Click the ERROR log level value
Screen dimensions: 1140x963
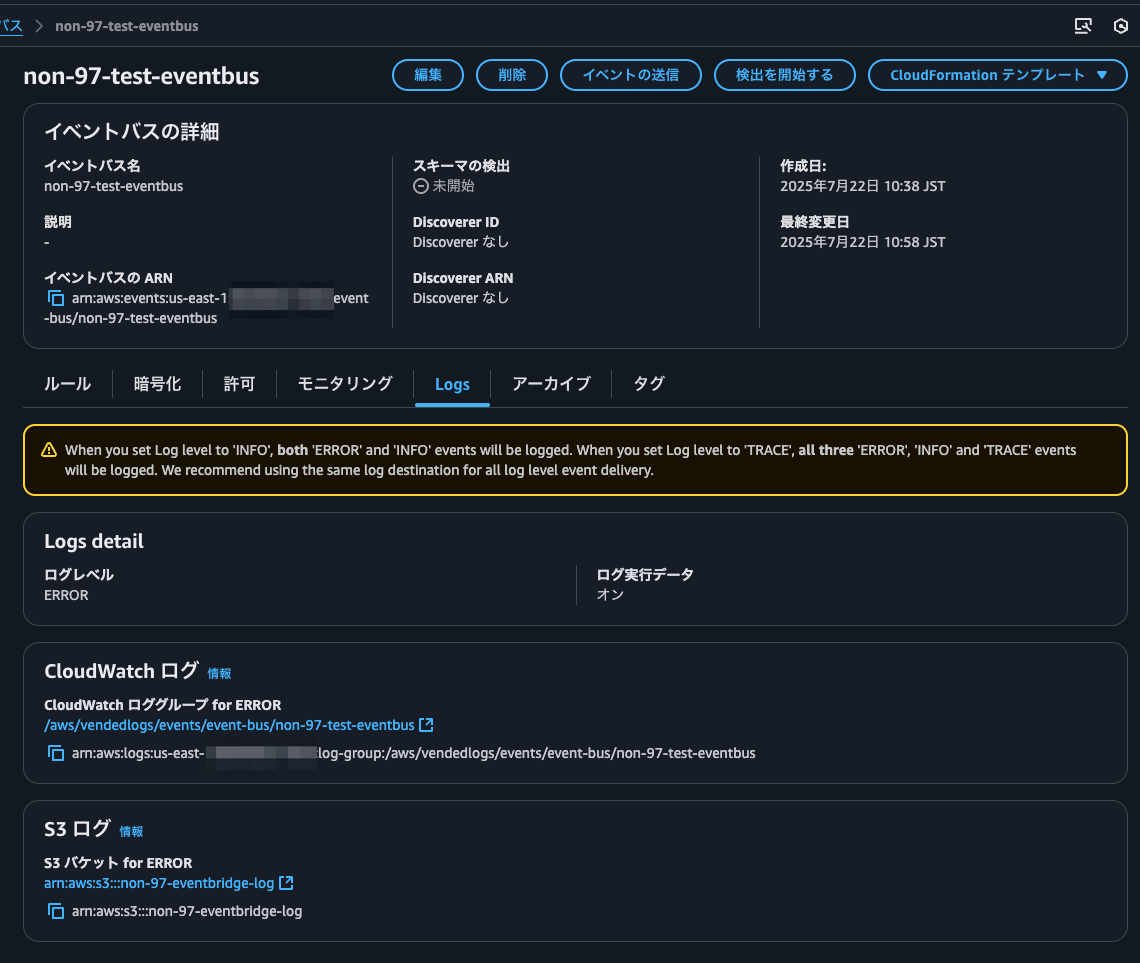point(66,595)
